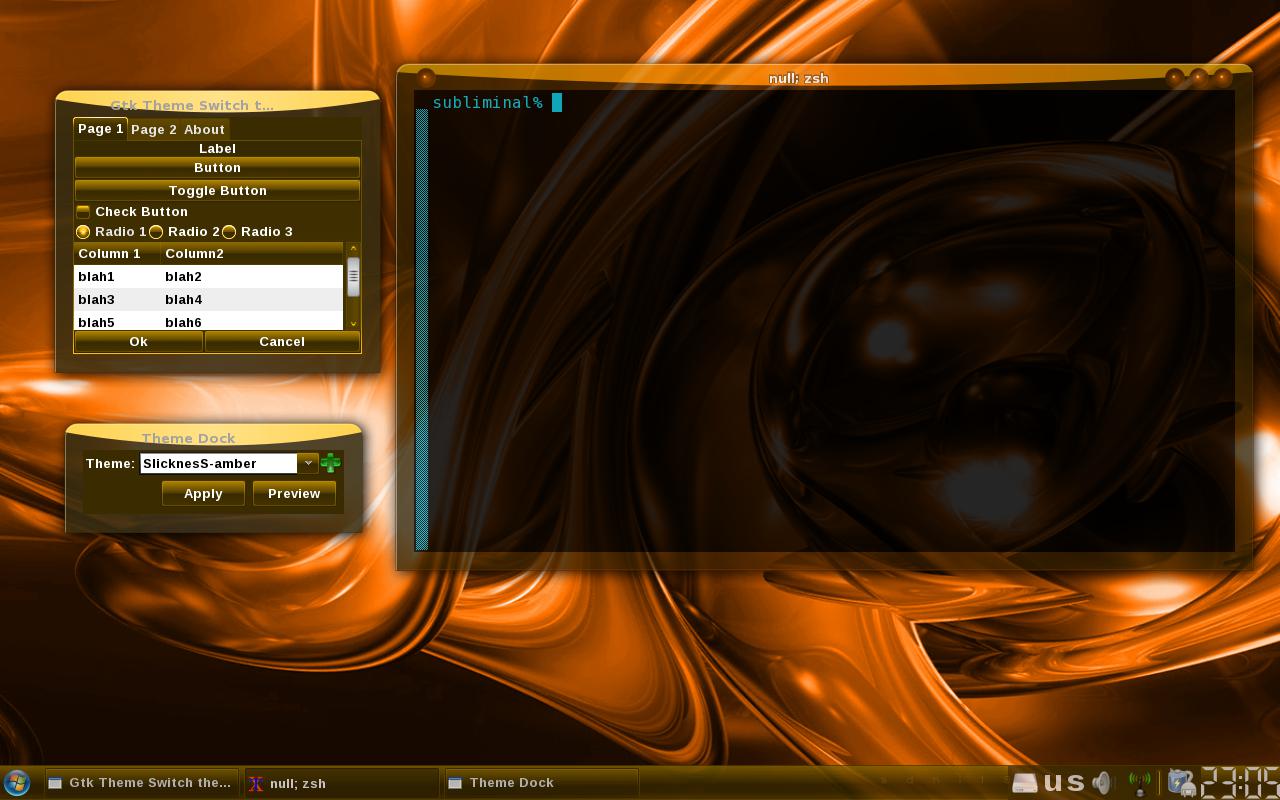Screen dimensions: 1280x800
Task: Select the blah2 cell
Action: (251, 277)
